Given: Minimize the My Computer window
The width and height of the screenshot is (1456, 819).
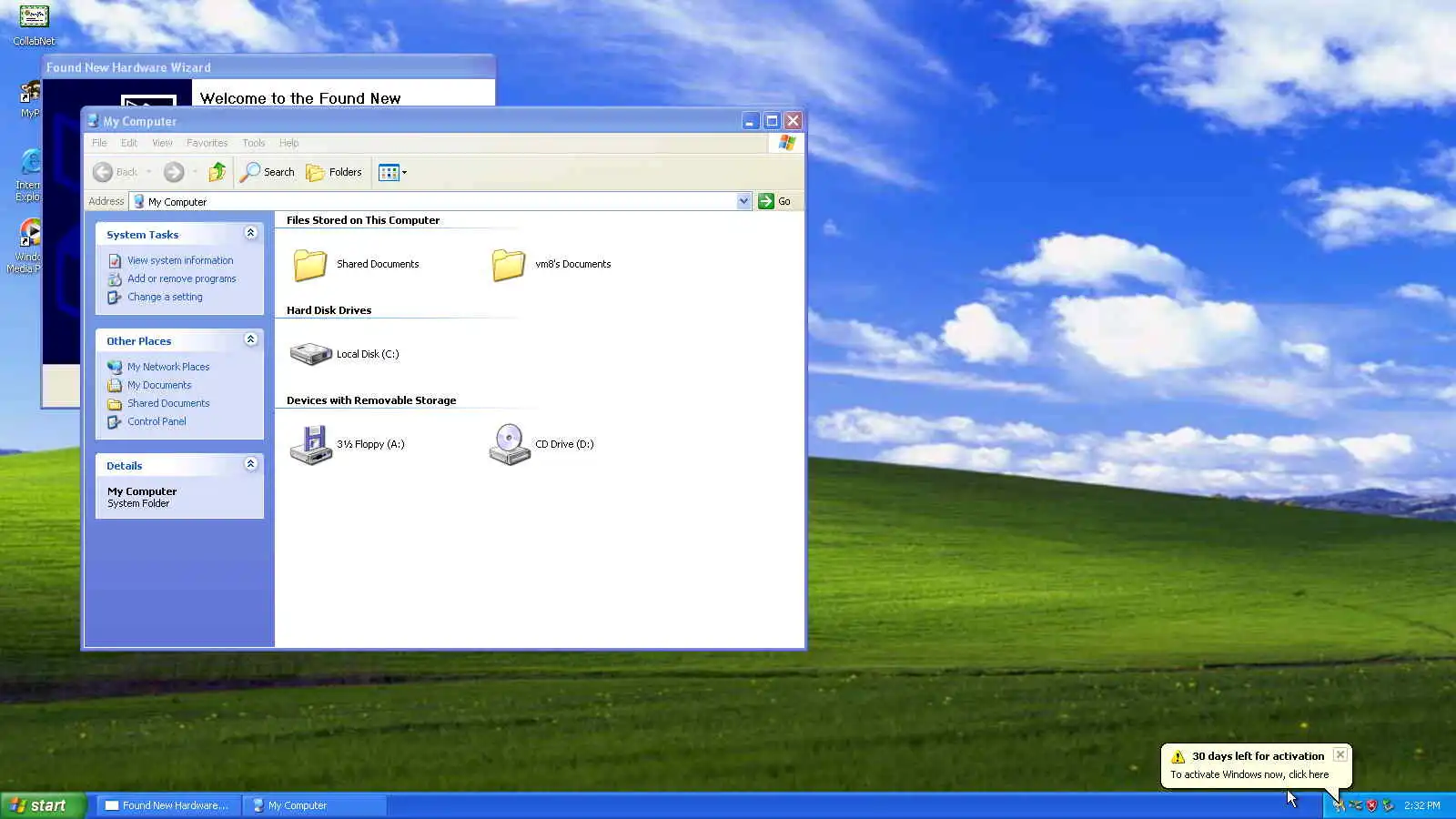Looking at the screenshot, I should pyautogui.click(x=750, y=121).
